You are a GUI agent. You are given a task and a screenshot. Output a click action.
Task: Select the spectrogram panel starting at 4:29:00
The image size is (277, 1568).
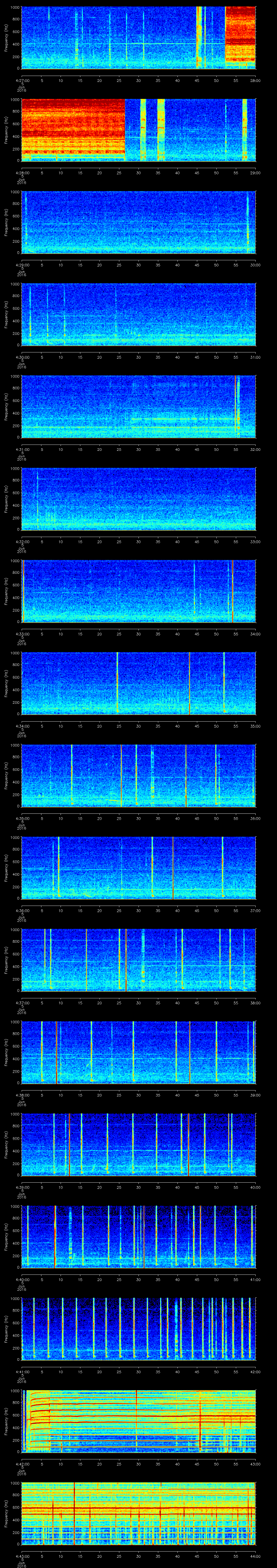pyautogui.click(x=138, y=222)
